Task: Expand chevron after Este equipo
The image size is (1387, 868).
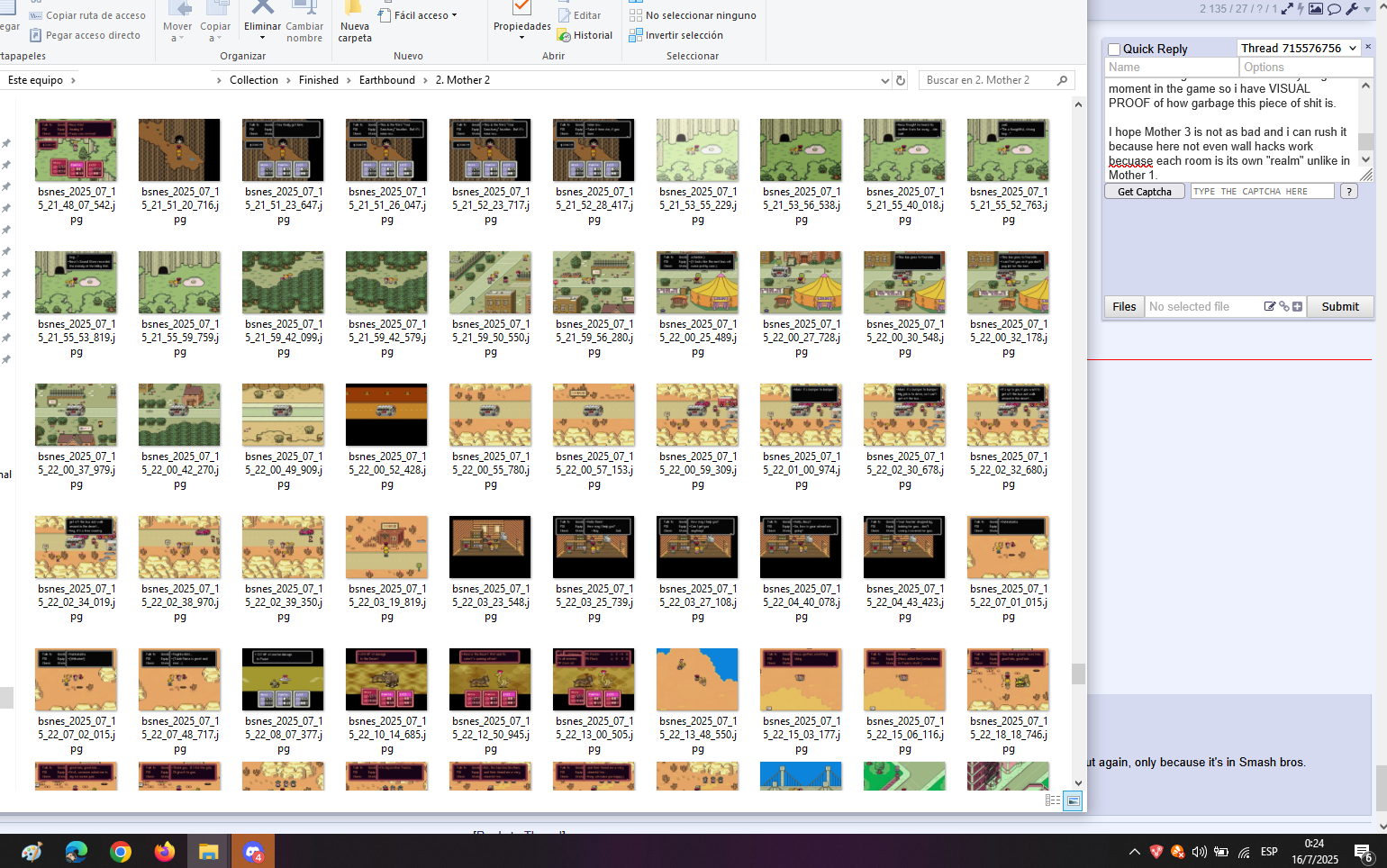Action: [73, 80]
